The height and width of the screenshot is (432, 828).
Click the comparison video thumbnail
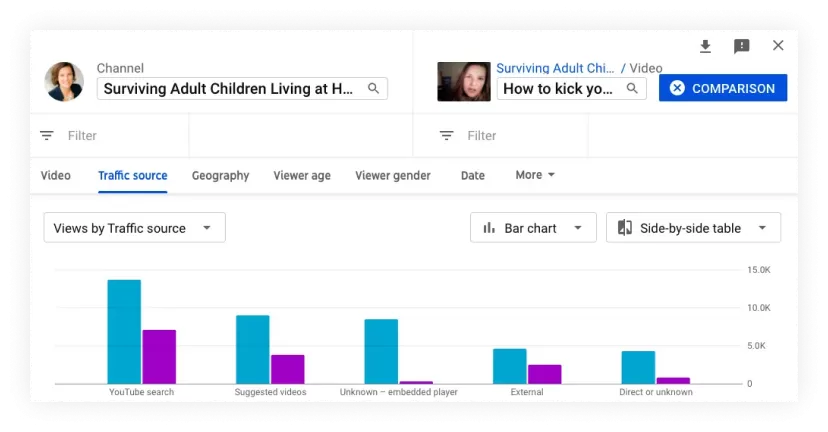(463, 82)
